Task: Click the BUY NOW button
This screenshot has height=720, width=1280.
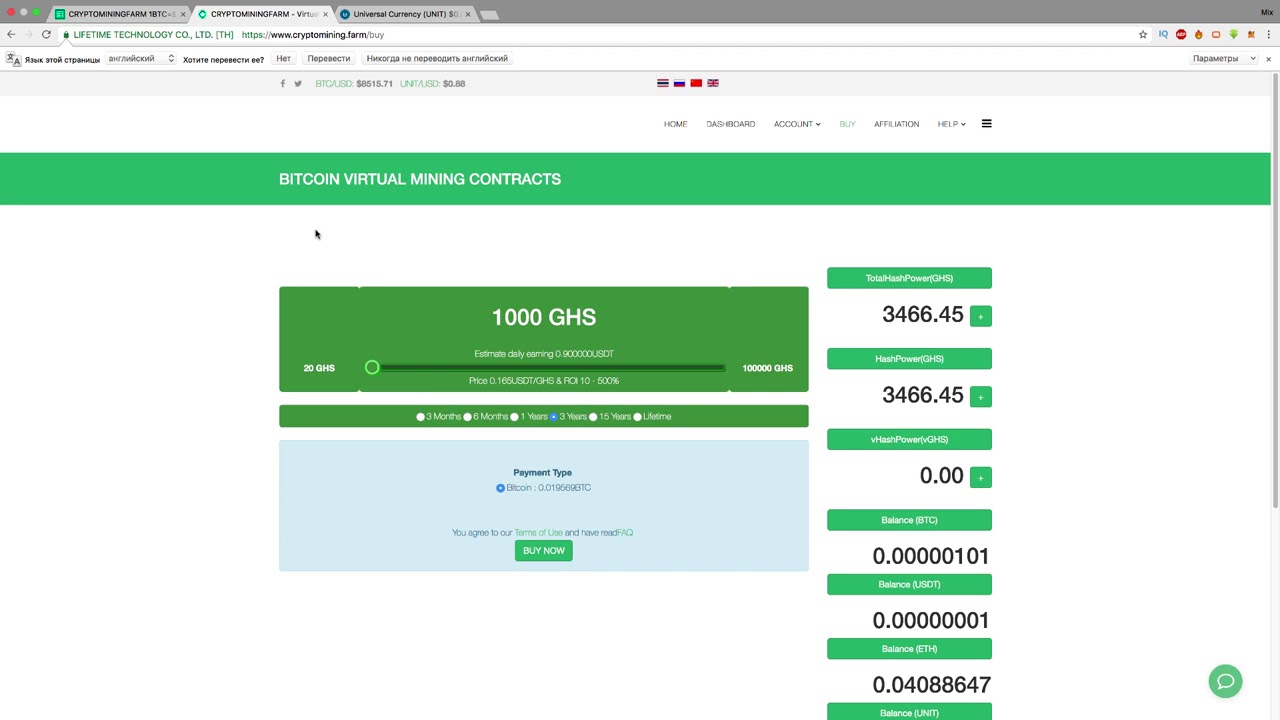Action: pos(544,551)
